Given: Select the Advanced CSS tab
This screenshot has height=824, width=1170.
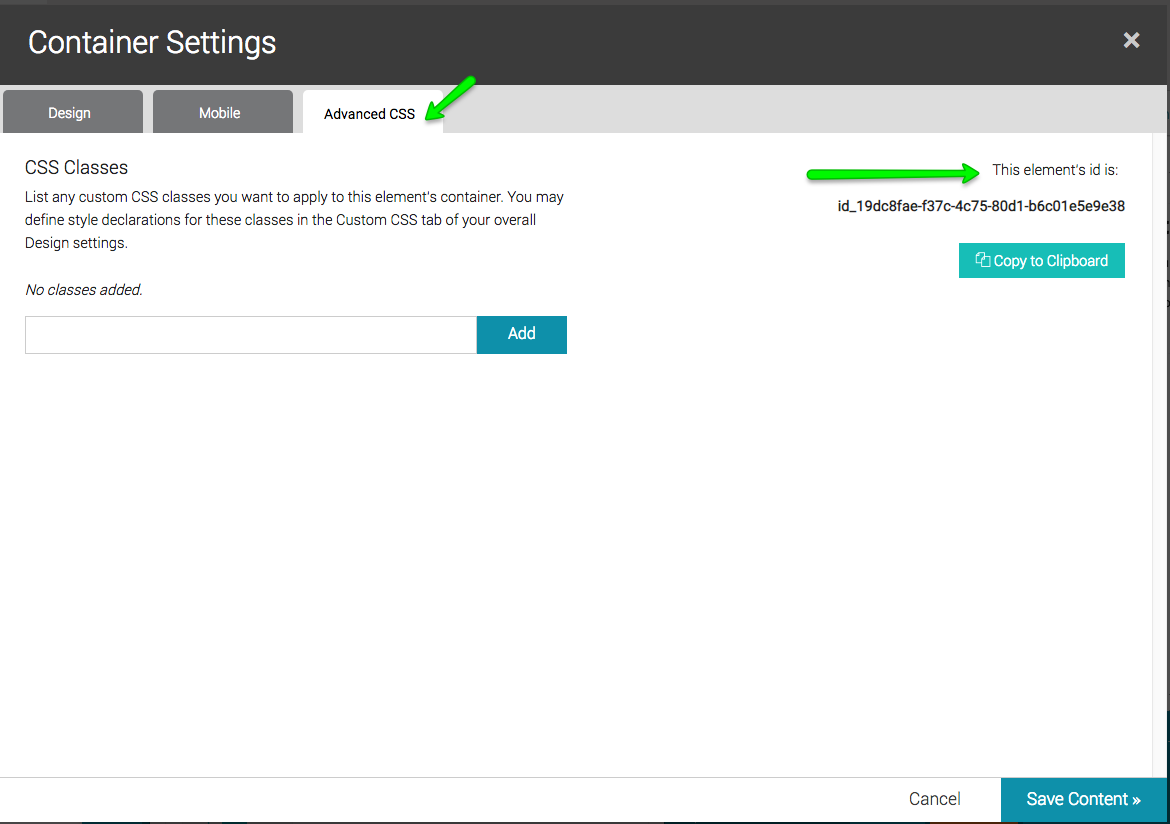Looking at the screenshot, I should coord(369,113).
